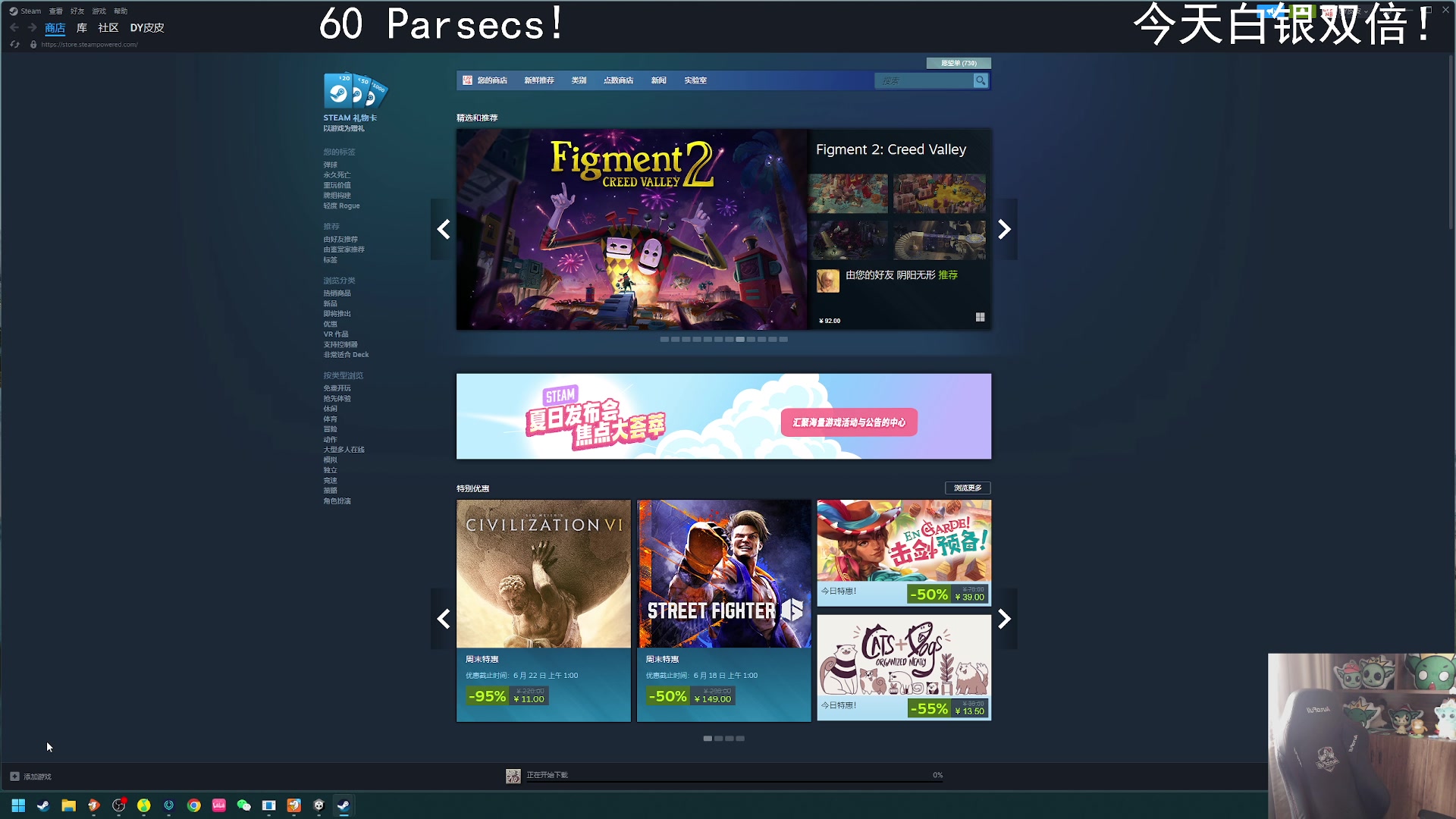The image size is (1456, 819).
Task: Open the 点数商店 points shop
Action: [x=618, y=80]
